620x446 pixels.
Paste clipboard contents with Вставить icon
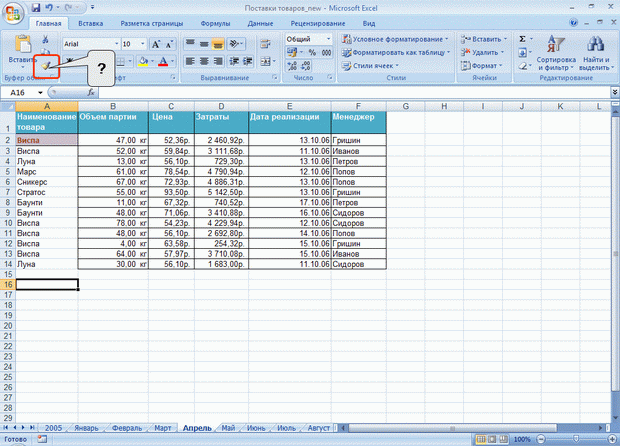(23, 44)
